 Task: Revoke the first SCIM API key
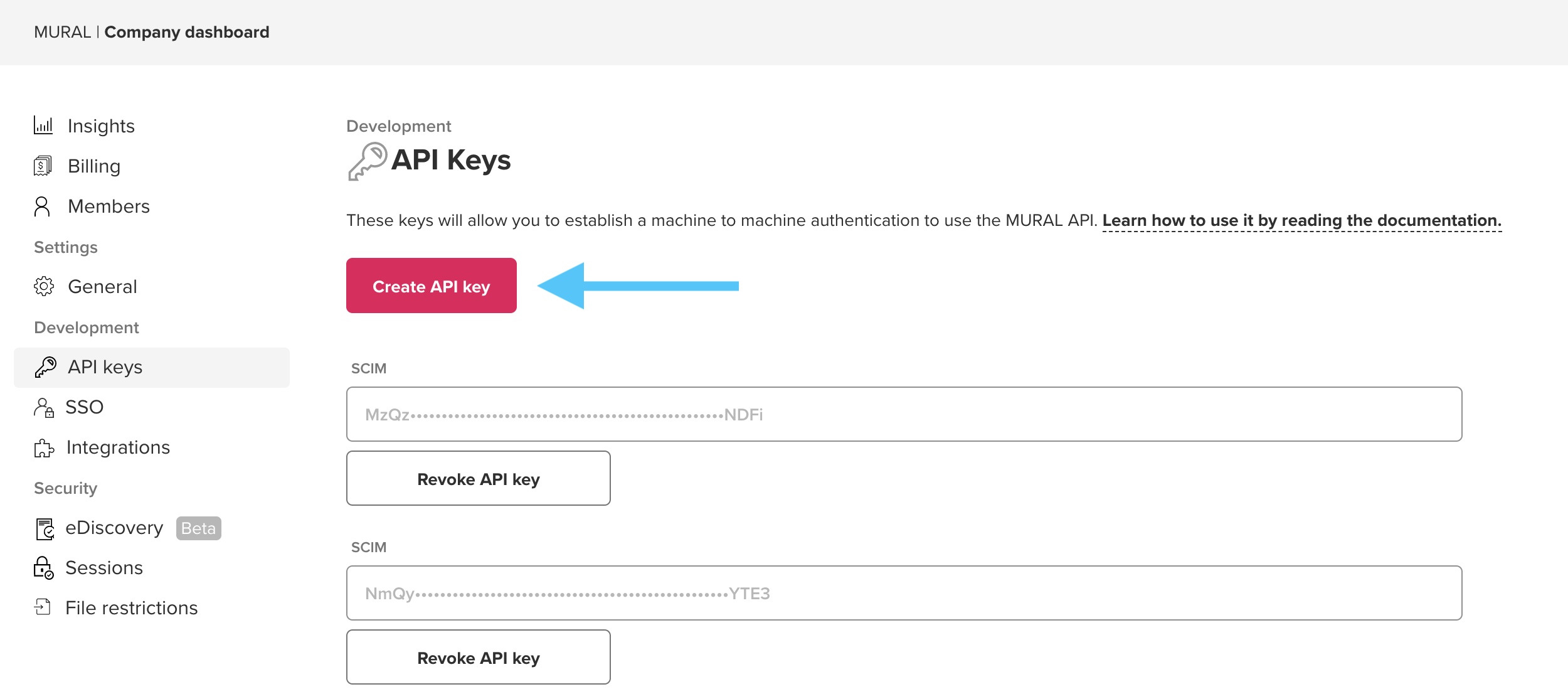(478, 479)
